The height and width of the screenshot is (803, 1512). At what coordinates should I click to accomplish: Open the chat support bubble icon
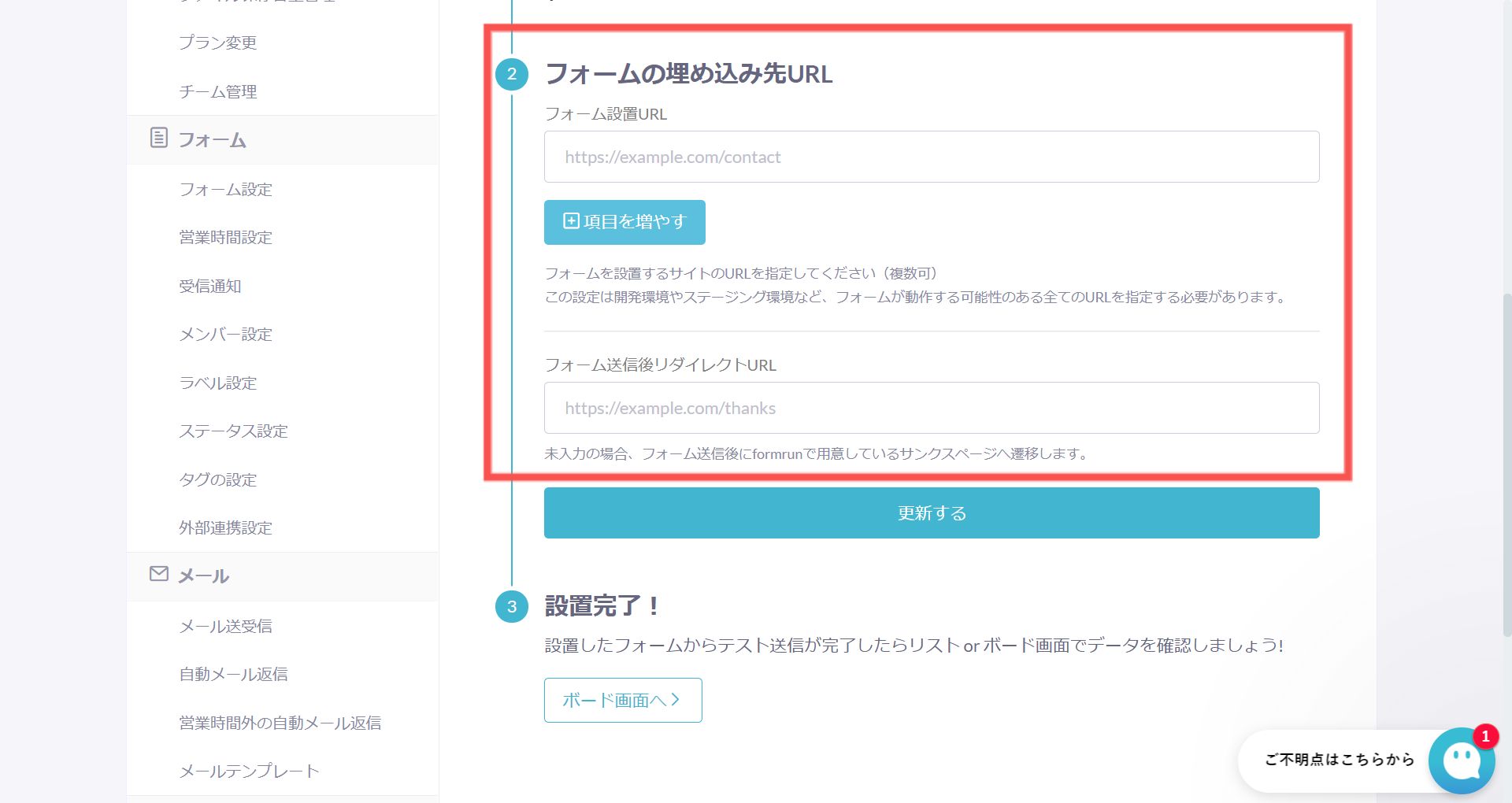1462,760
